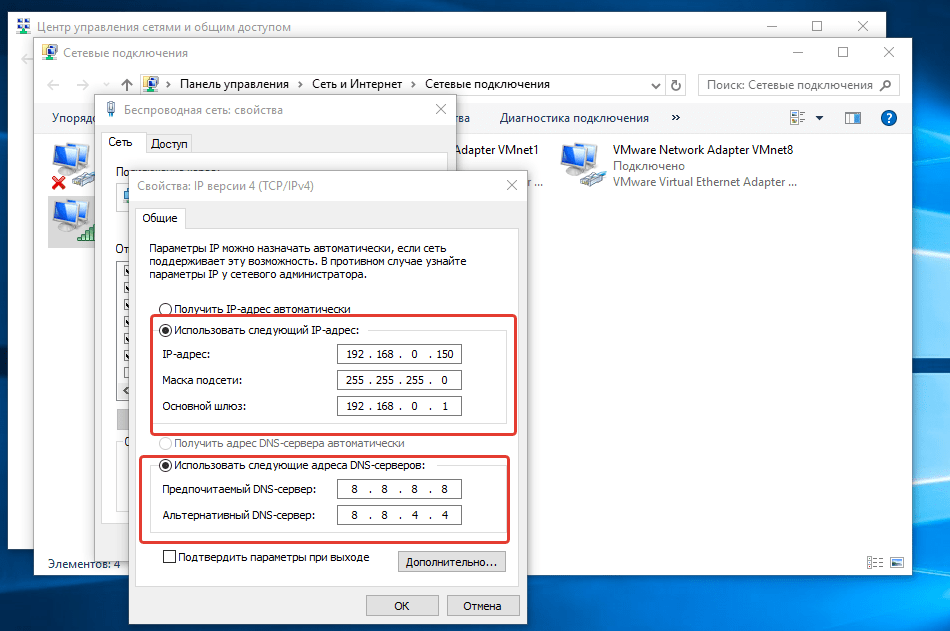Click the wireless adapter icon in title

click(x=111, y=109)
